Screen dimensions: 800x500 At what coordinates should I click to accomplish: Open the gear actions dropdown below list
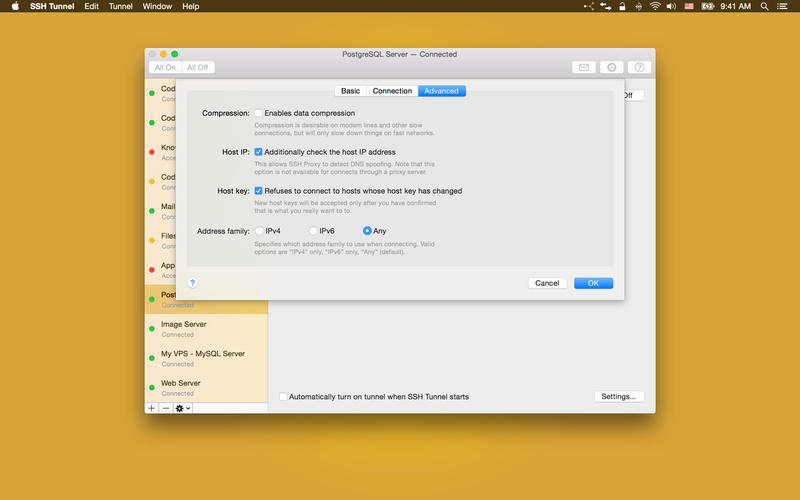(x=182, y=408)
